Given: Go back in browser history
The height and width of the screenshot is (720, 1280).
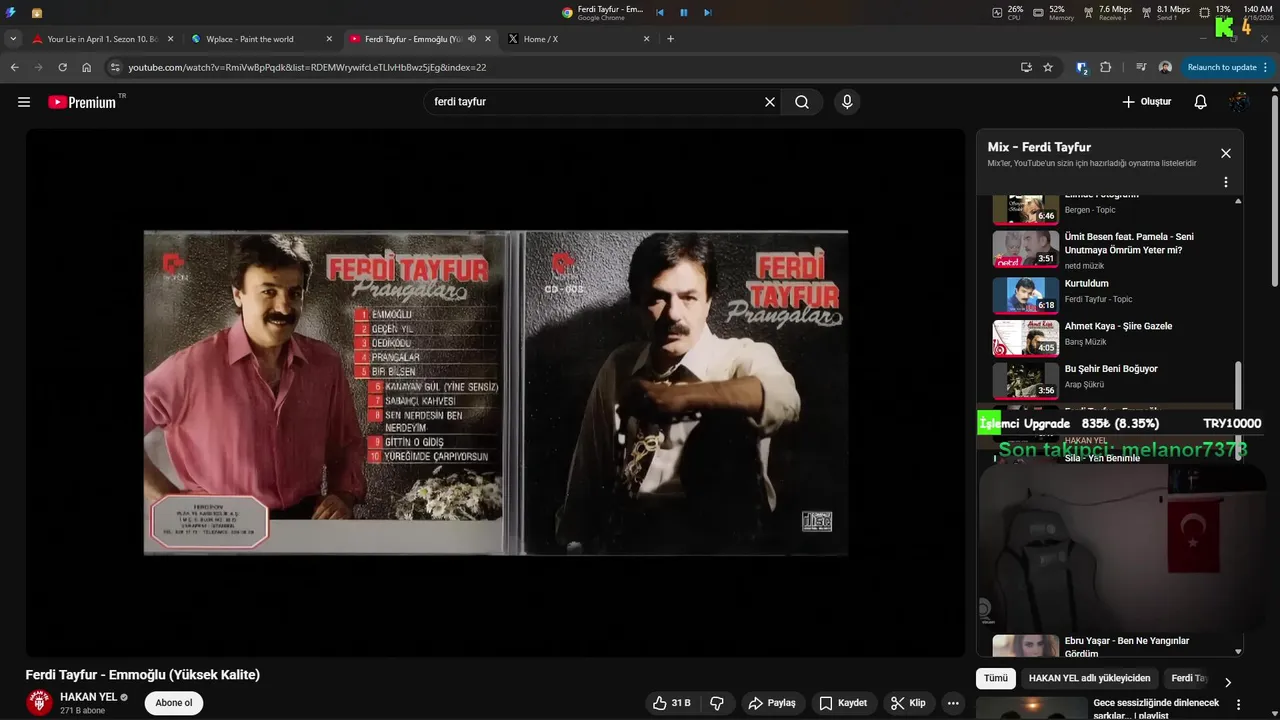Looking at the screenshot, I should (14, 67).
